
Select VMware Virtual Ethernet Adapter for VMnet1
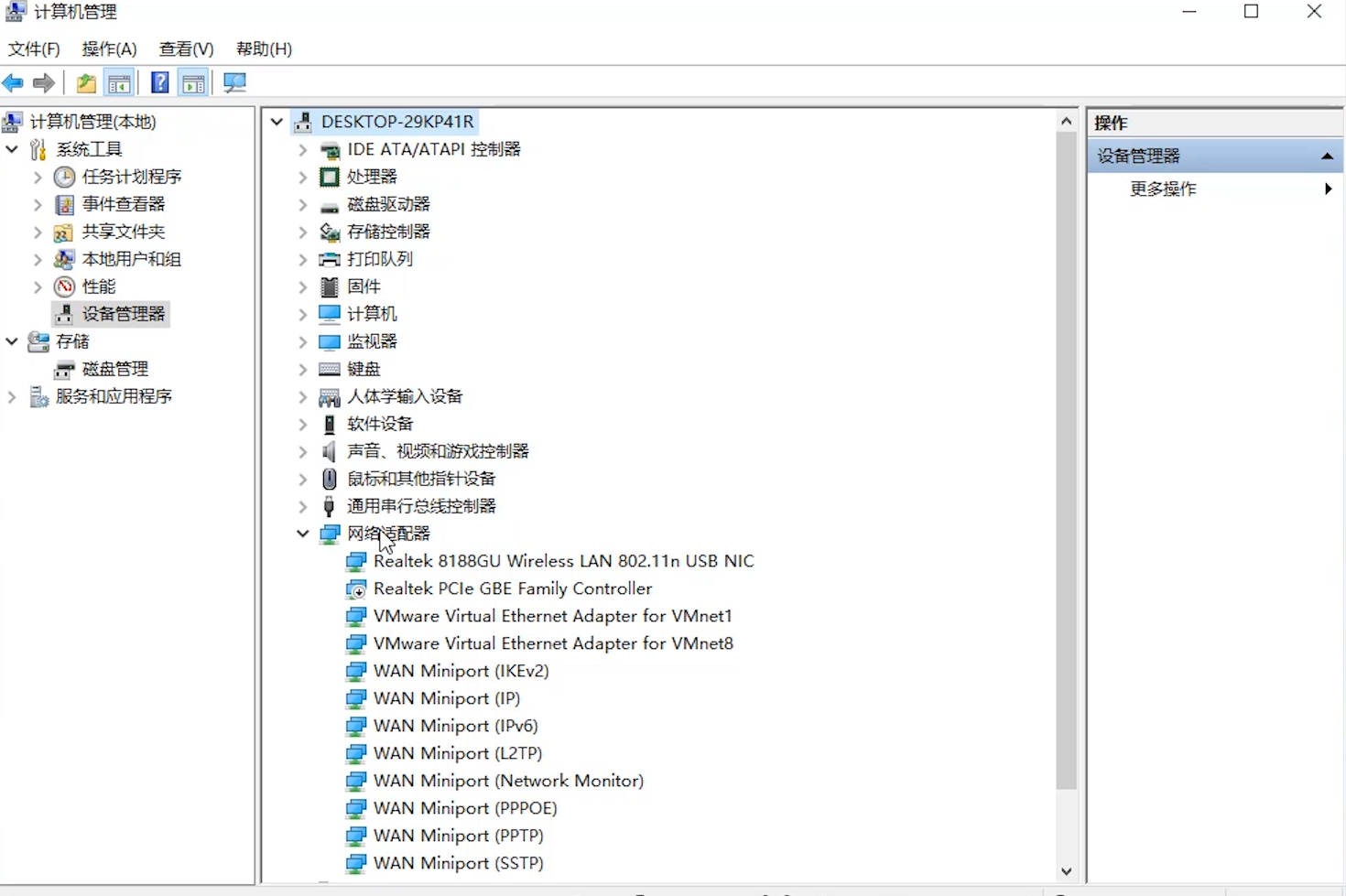[x=553, y=616]
